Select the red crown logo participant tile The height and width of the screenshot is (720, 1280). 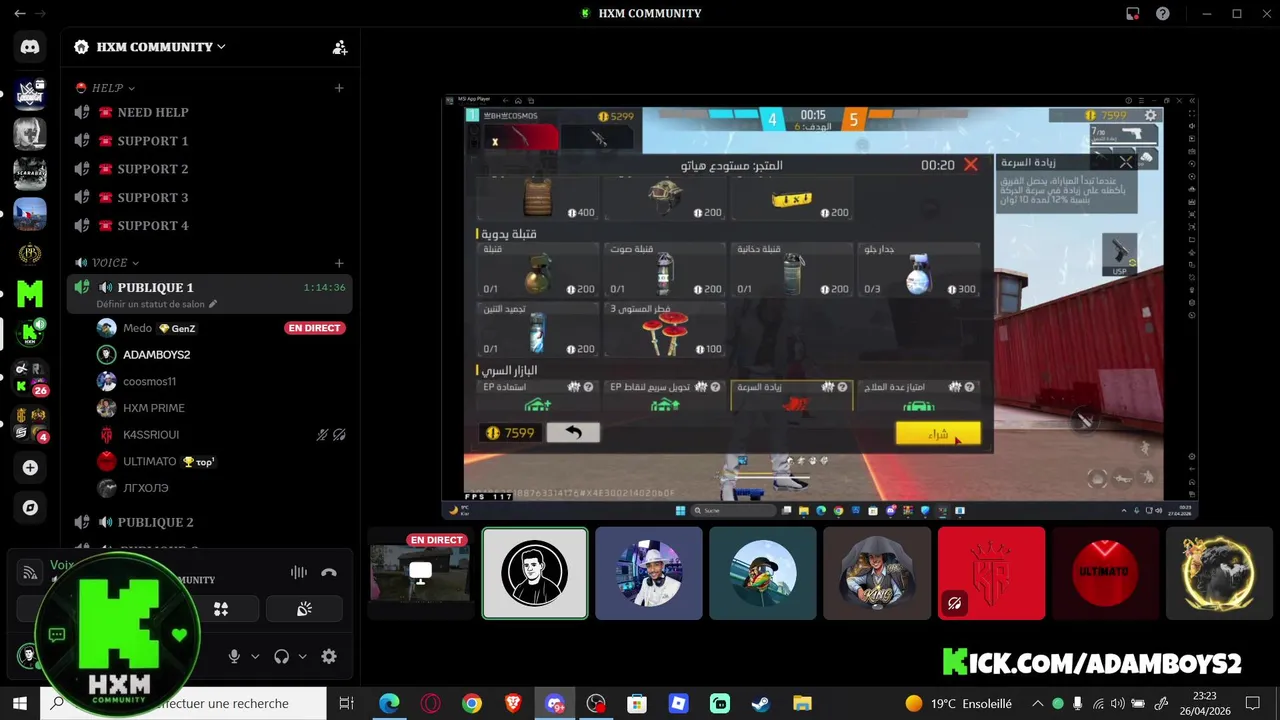[991, 573]
